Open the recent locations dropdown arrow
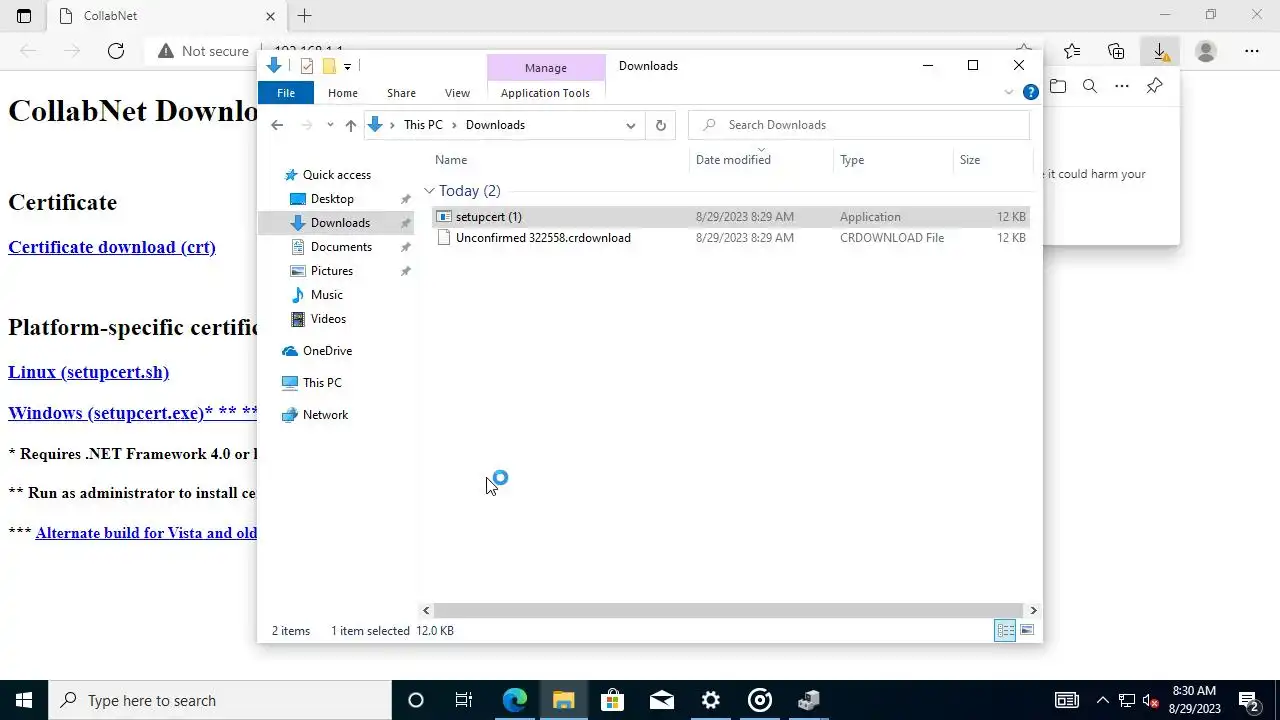This screenshot has height=720, width=1280. point(330,125)
